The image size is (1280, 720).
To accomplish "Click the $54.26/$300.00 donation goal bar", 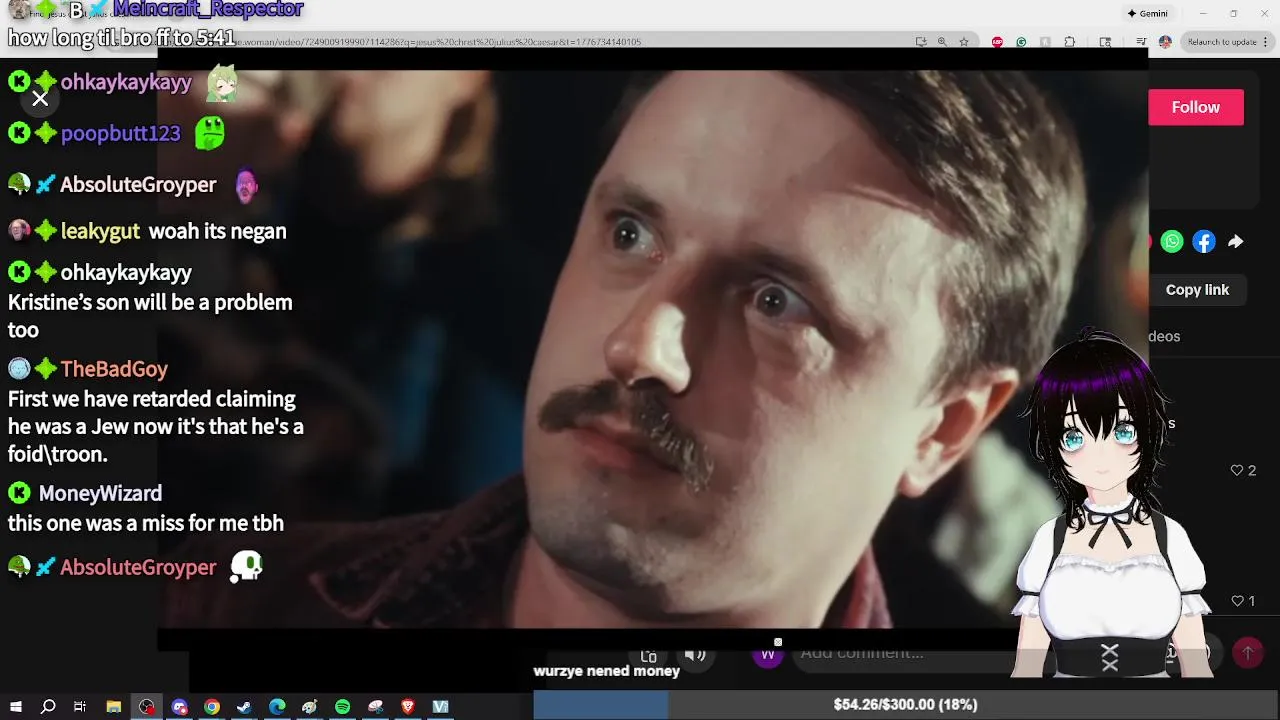I will [x=905, y=705].
